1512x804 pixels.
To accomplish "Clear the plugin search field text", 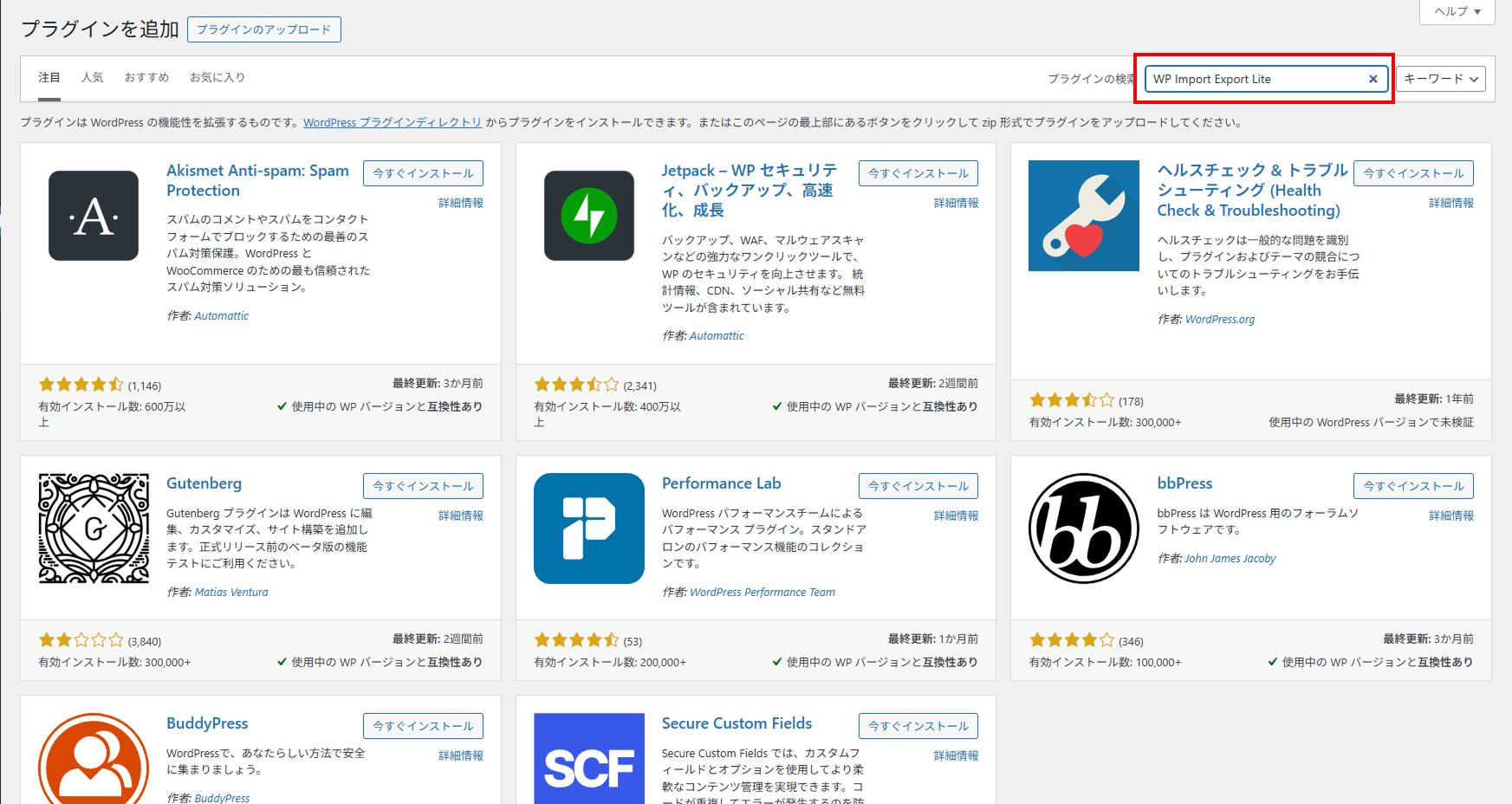I will [1372, 79].
